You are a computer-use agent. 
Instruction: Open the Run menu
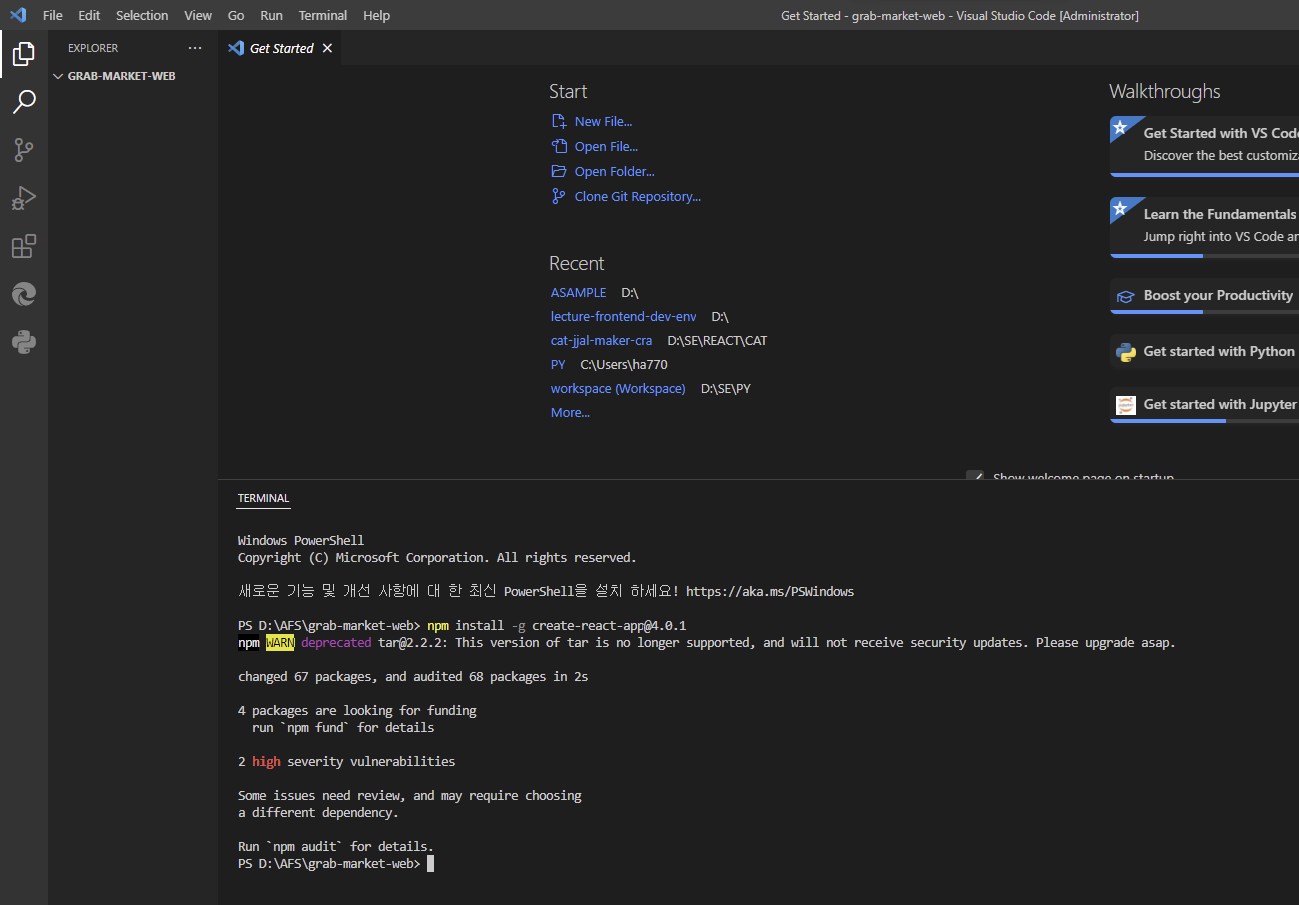(271, 15)
